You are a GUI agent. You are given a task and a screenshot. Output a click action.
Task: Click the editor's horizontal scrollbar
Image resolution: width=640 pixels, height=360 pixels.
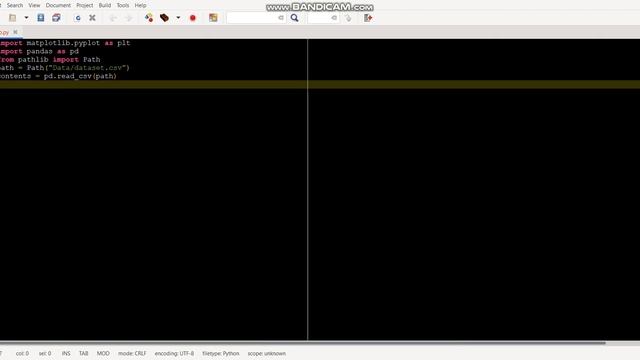(302, 343)
